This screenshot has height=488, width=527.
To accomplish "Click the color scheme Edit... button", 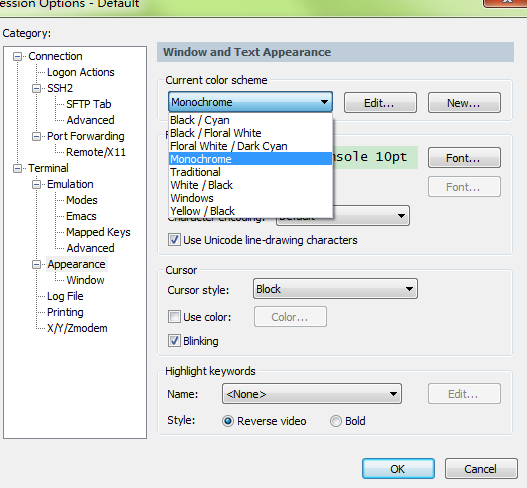I will [x=380, y=103].
